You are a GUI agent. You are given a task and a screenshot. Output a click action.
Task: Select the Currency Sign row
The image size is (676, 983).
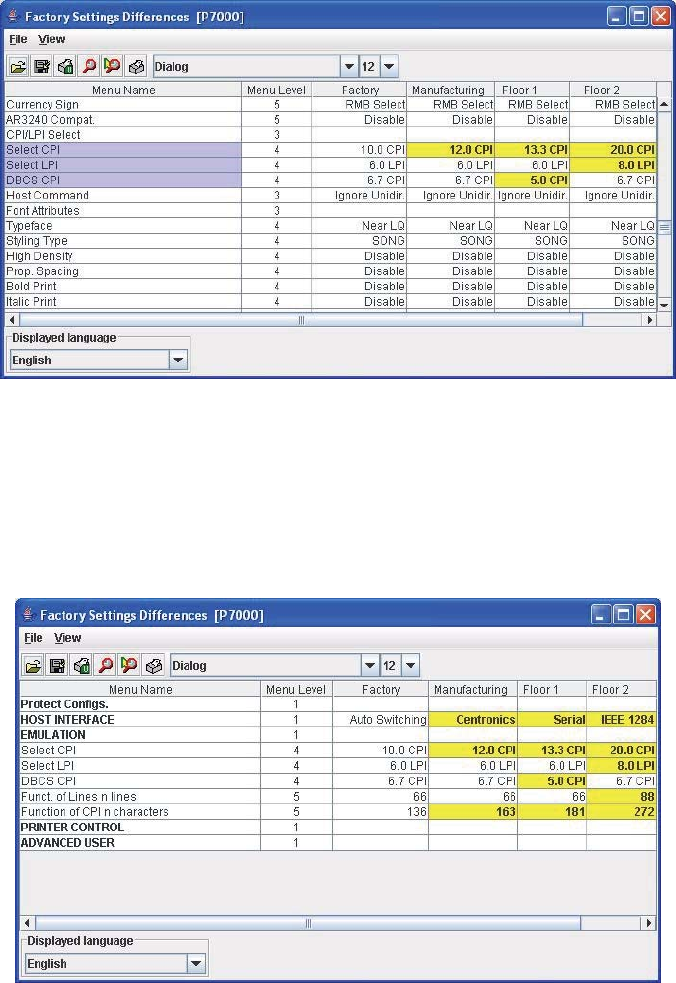tap(330, 105)
